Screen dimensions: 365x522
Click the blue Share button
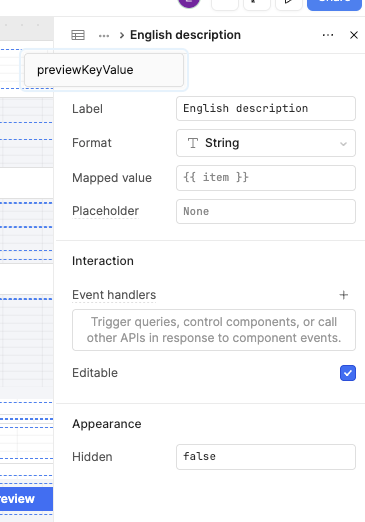point(334,4)
